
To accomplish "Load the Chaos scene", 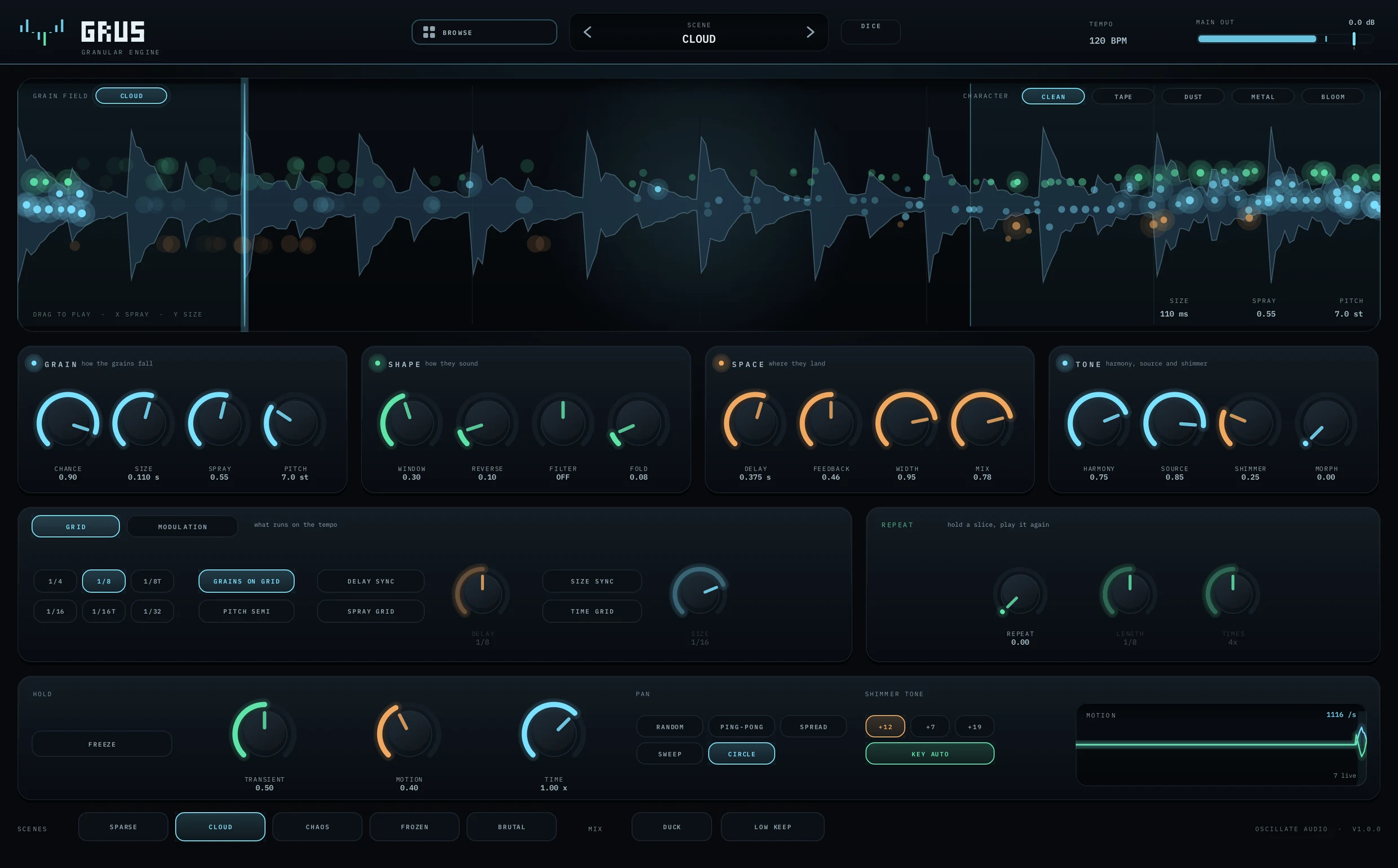I will click(x=317, y=827).
